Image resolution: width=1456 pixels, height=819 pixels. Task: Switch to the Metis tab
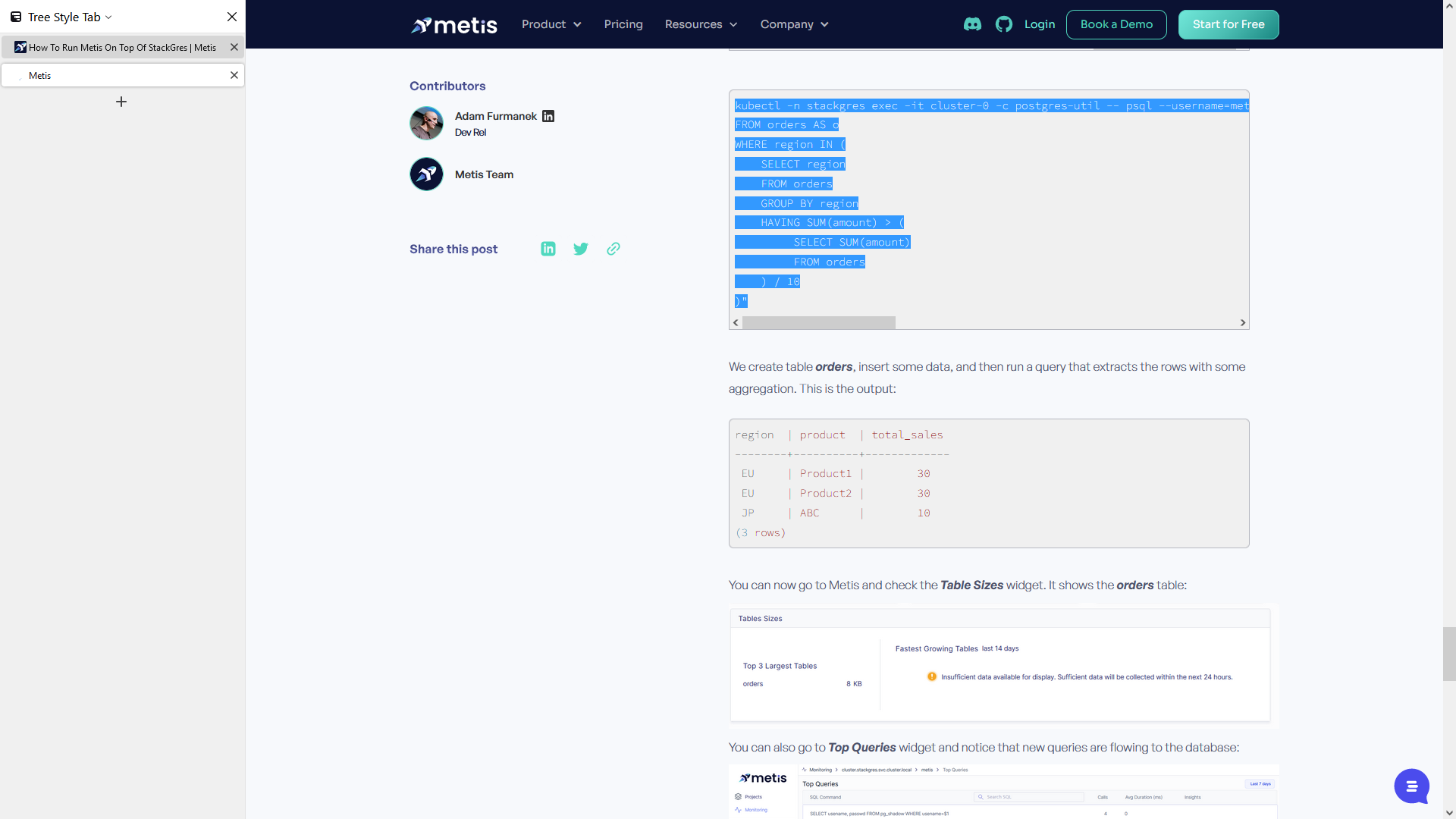point(122,75)
